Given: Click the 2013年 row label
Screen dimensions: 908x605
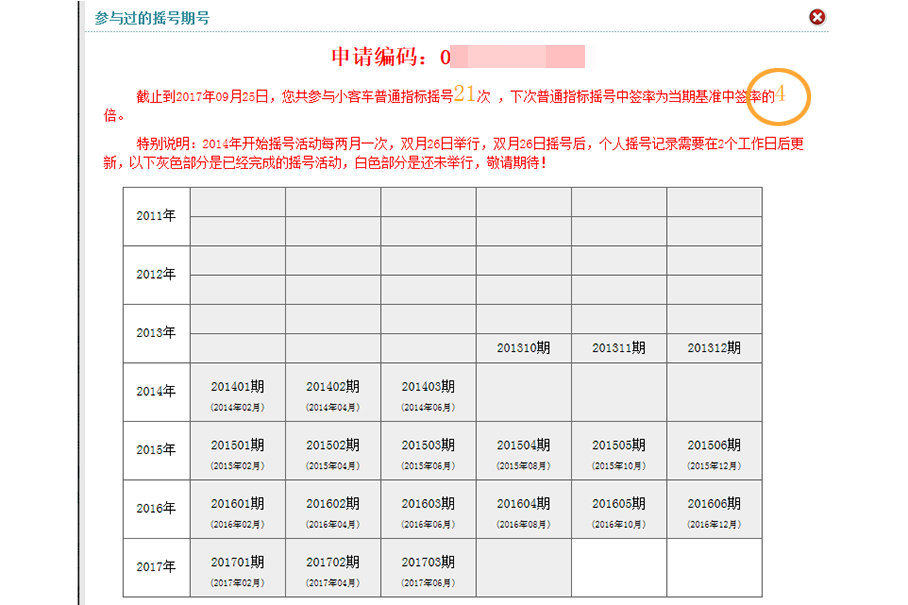Looking at the screenshot, I should click(x=156, y=333).
